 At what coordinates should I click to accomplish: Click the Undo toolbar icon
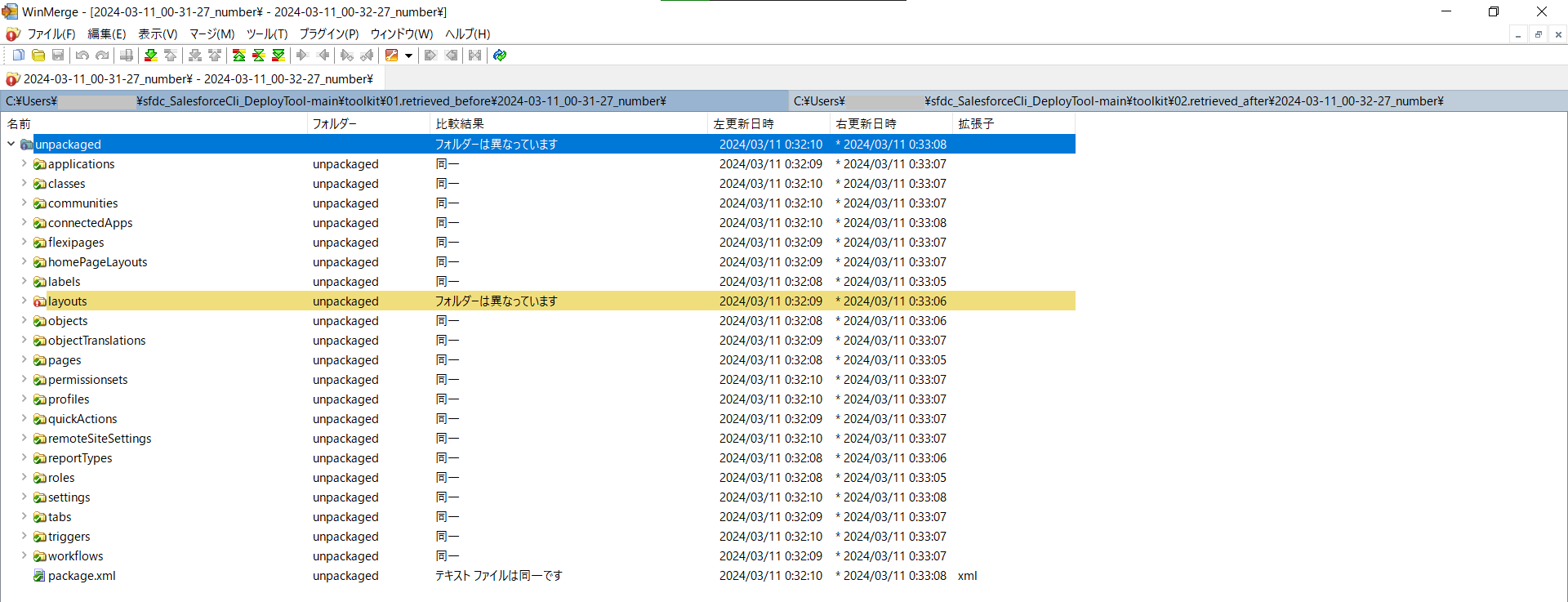82,55
